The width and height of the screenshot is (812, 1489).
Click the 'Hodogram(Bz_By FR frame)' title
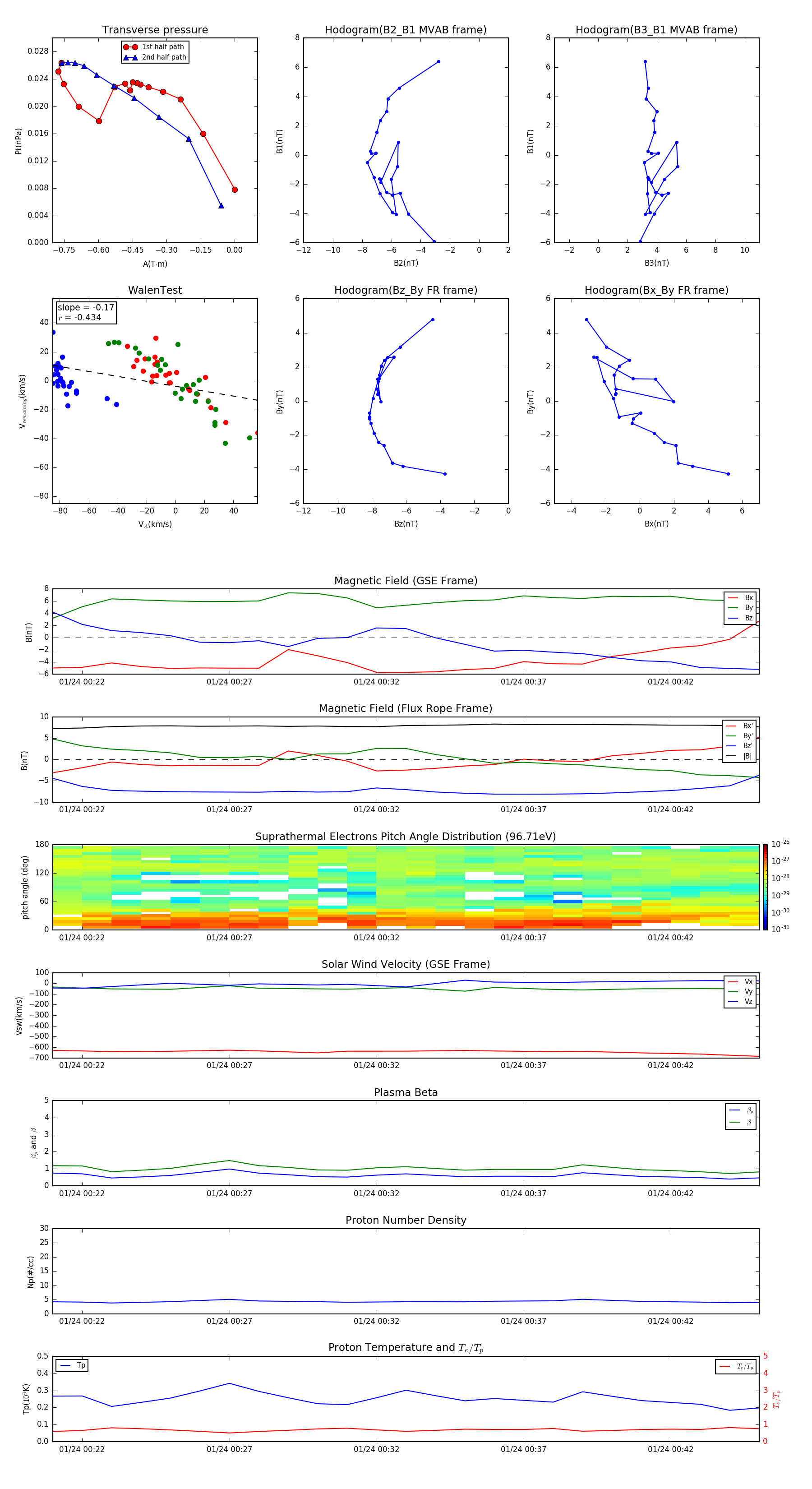click(x=406, y=290)
